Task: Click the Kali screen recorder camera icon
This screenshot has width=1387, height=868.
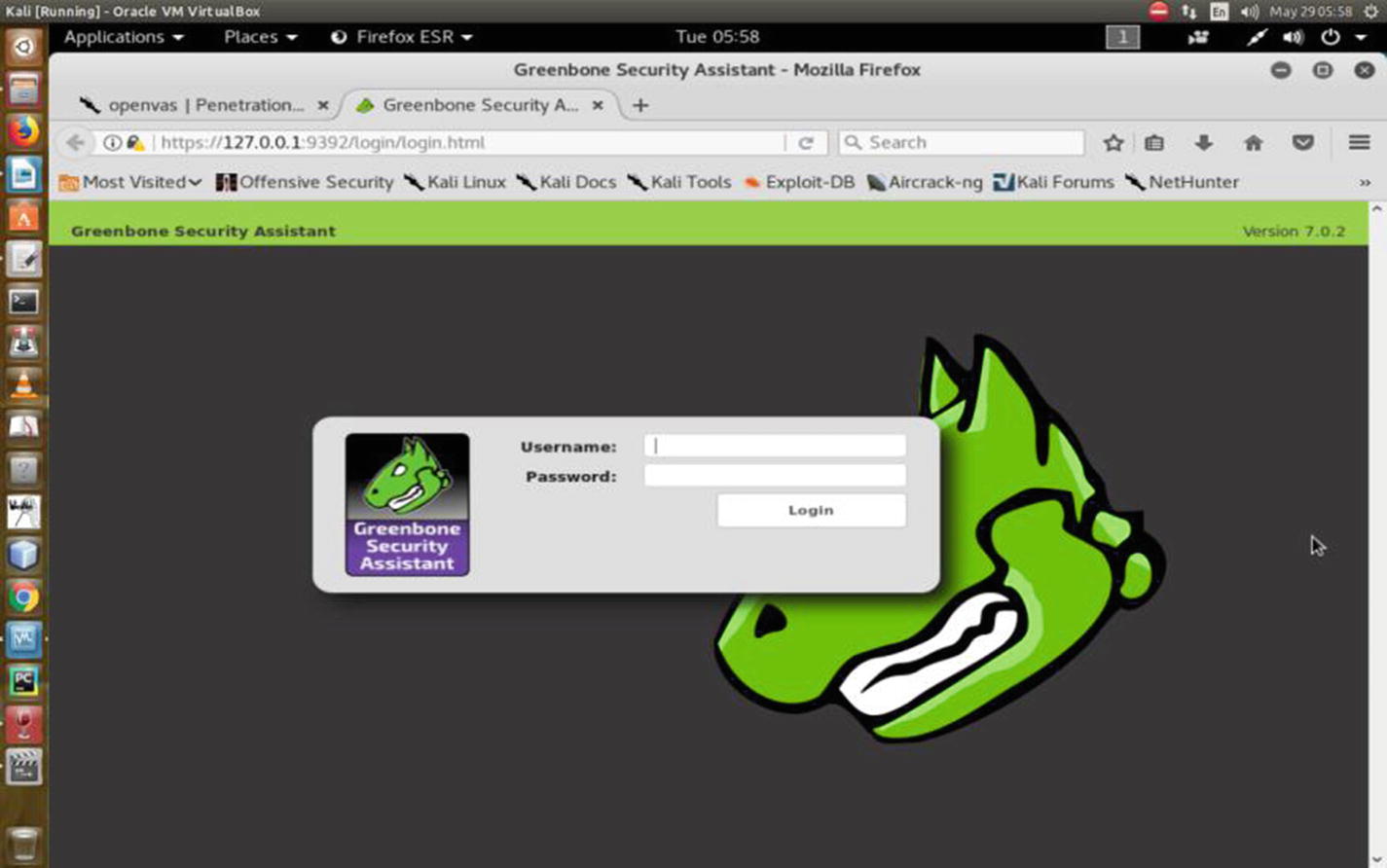Action: click(x=1198, y=37)
